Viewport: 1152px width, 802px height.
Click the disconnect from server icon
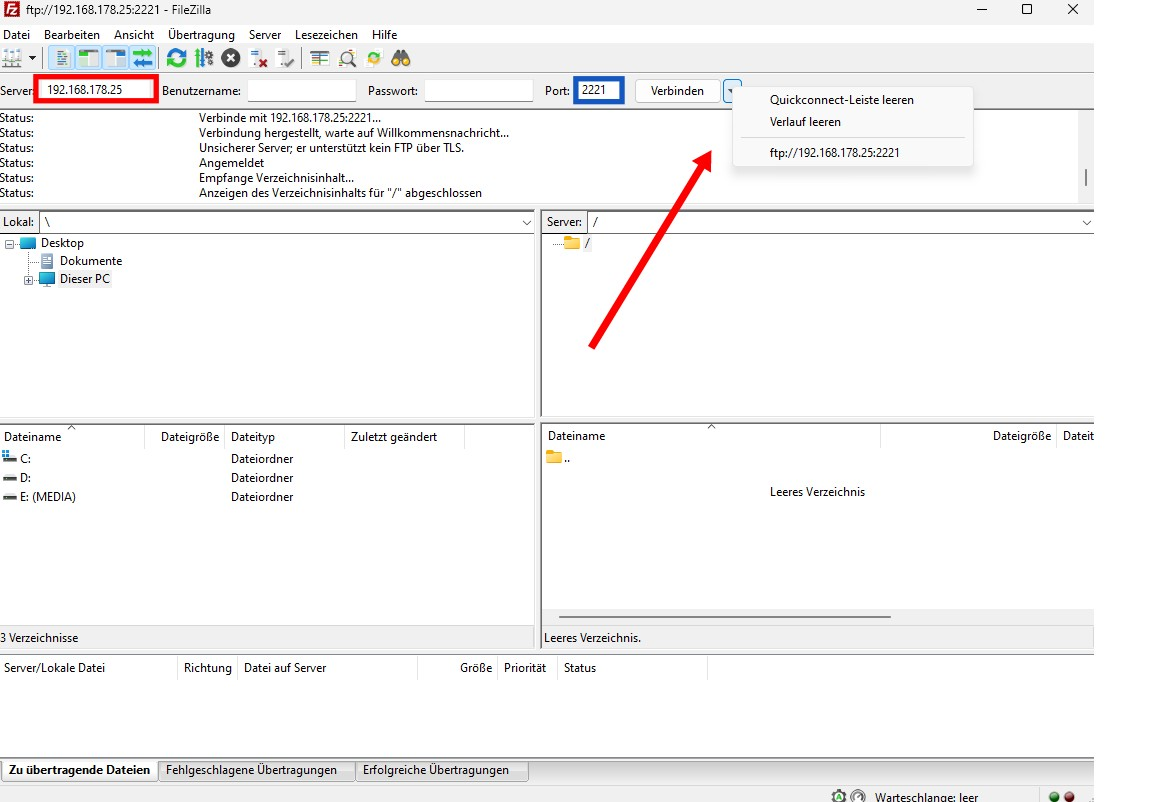pyautogui.click(x=259, y=58)
